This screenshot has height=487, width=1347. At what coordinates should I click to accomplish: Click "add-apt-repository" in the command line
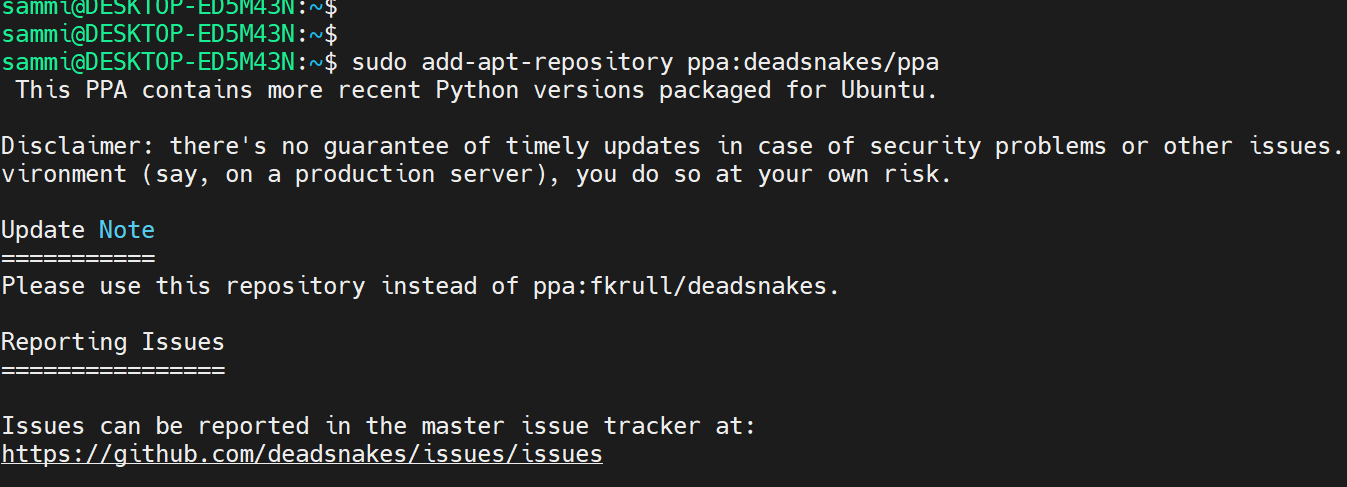[548, 62]
